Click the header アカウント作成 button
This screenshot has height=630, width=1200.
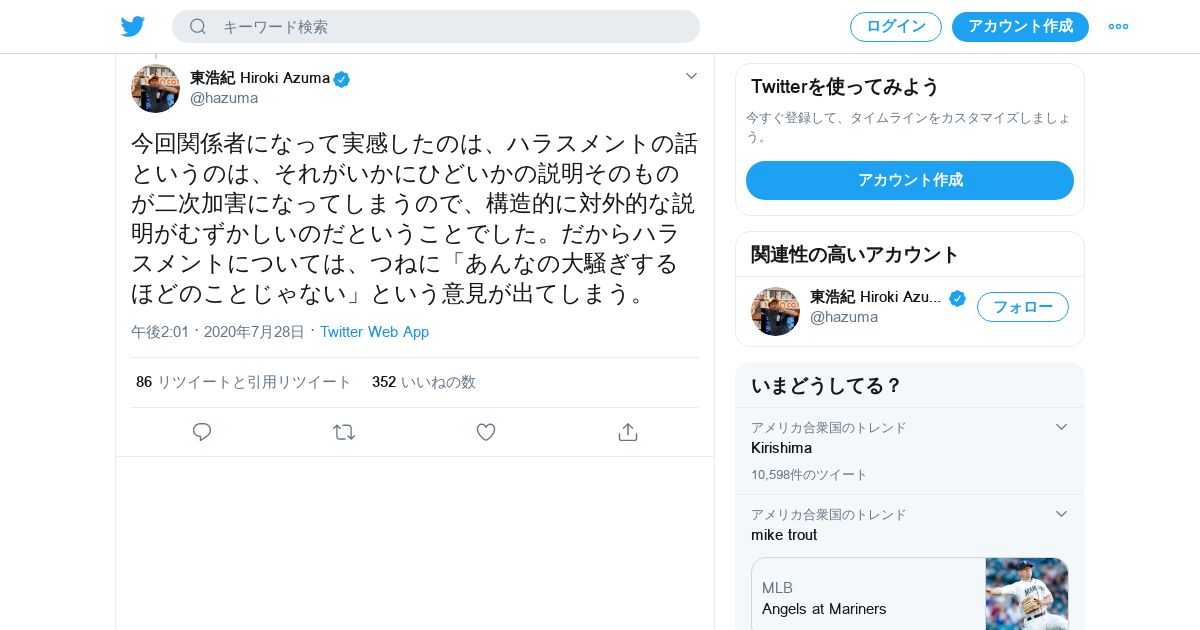[x=1020, y=27]
